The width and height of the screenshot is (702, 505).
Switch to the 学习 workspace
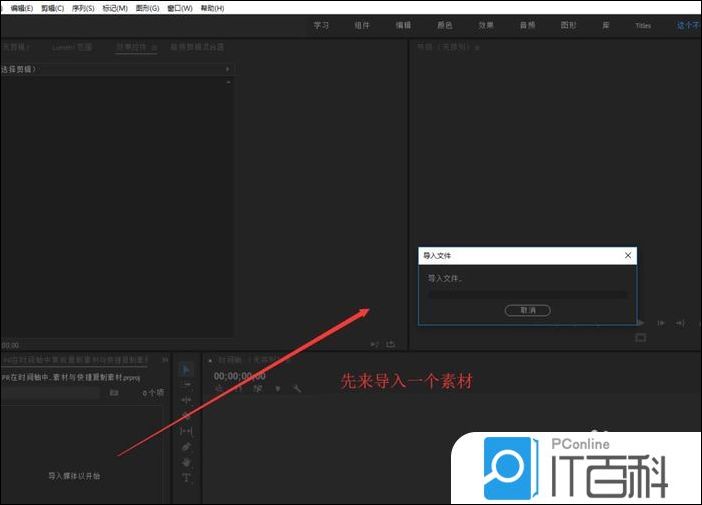click(x=321, y=26)
